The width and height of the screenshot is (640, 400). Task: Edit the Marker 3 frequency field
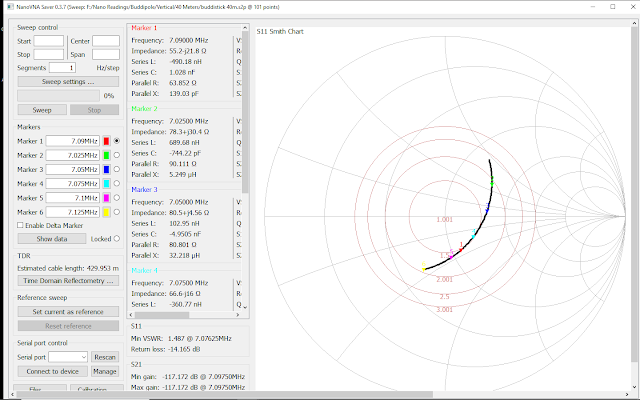(x=73, y=169)
